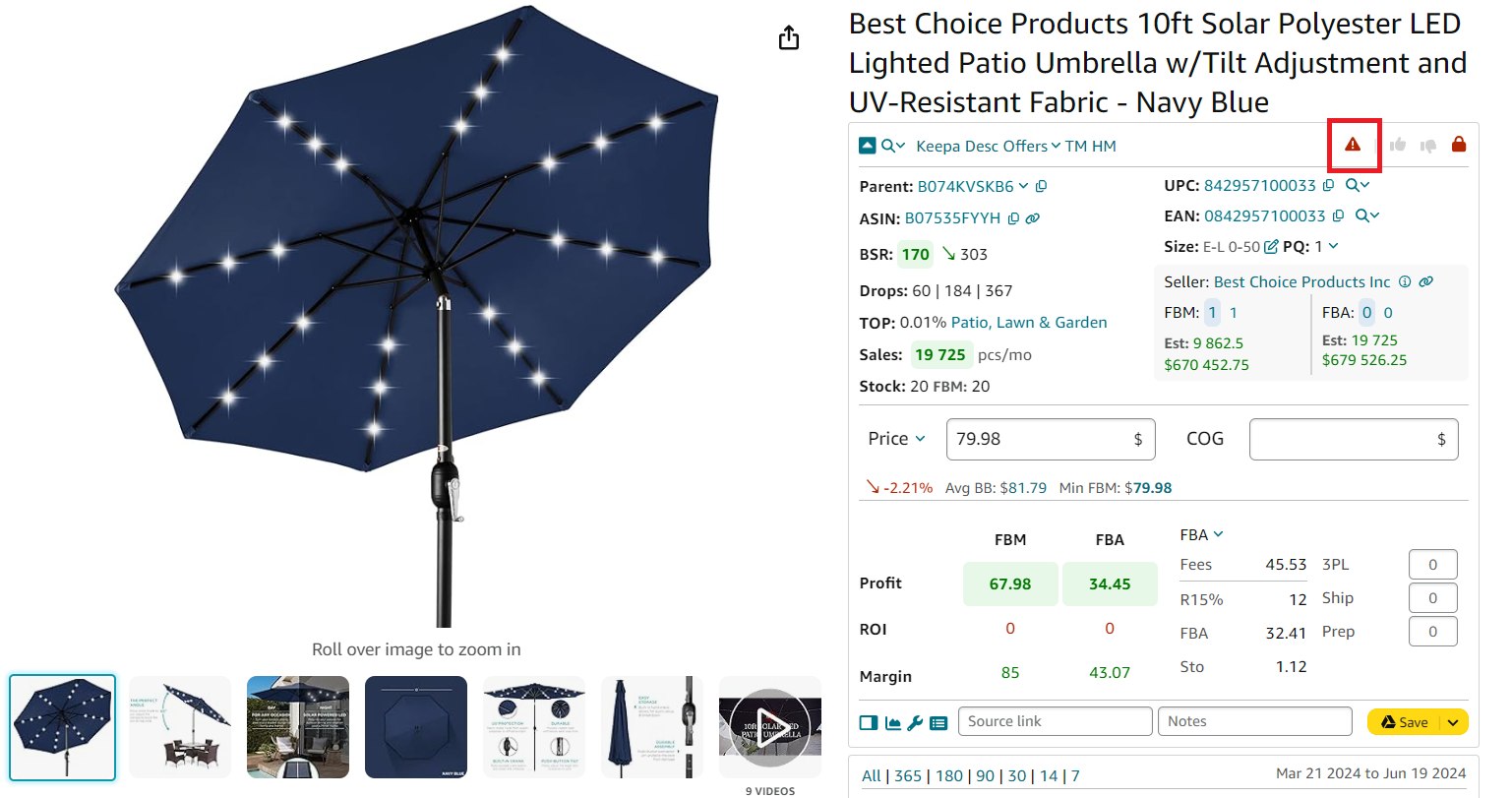Click the red alert triangle warning icon
Image resolution: width=1512 pixels, height=798 pixels.
click(x=1354, y=145)
